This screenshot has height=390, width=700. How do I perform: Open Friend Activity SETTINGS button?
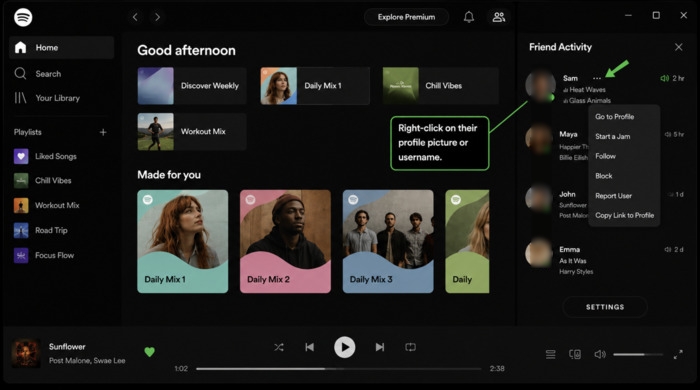(x=605, y=307)
